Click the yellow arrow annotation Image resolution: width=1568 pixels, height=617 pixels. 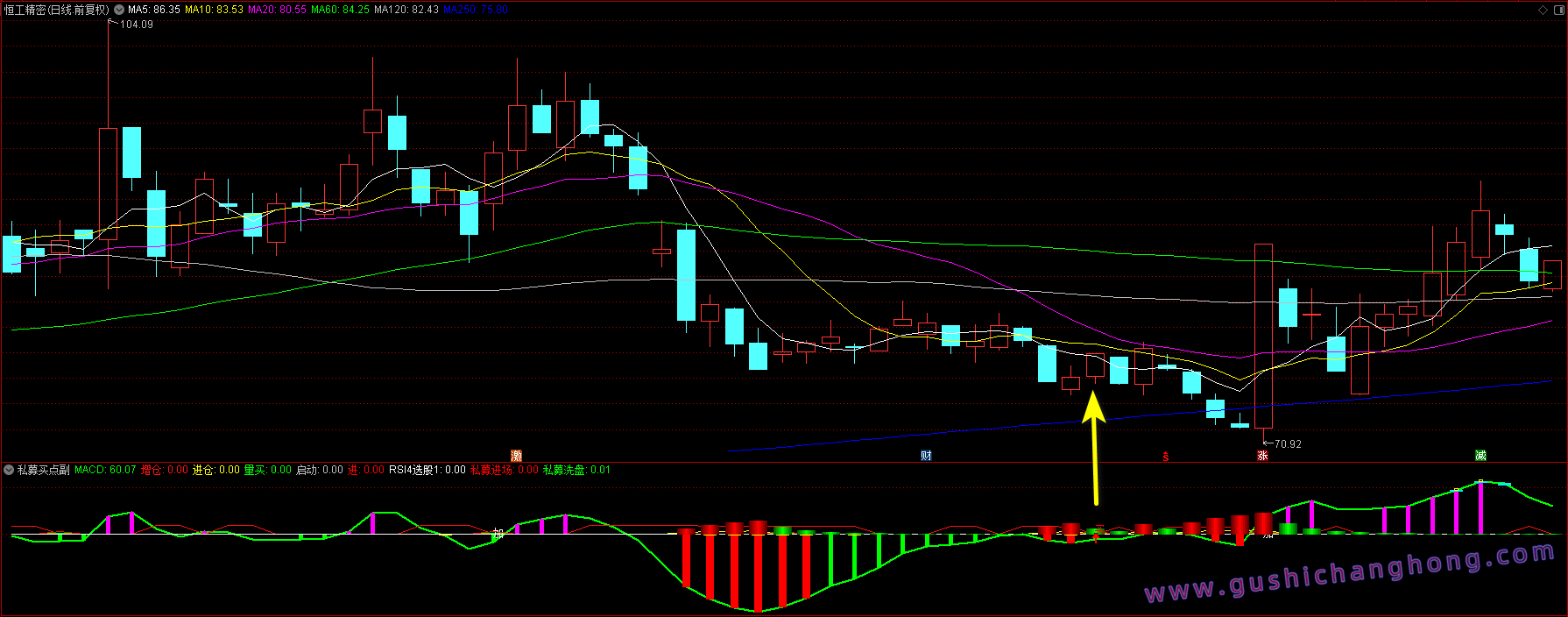pyautogui.click(x=1094, y=447)
